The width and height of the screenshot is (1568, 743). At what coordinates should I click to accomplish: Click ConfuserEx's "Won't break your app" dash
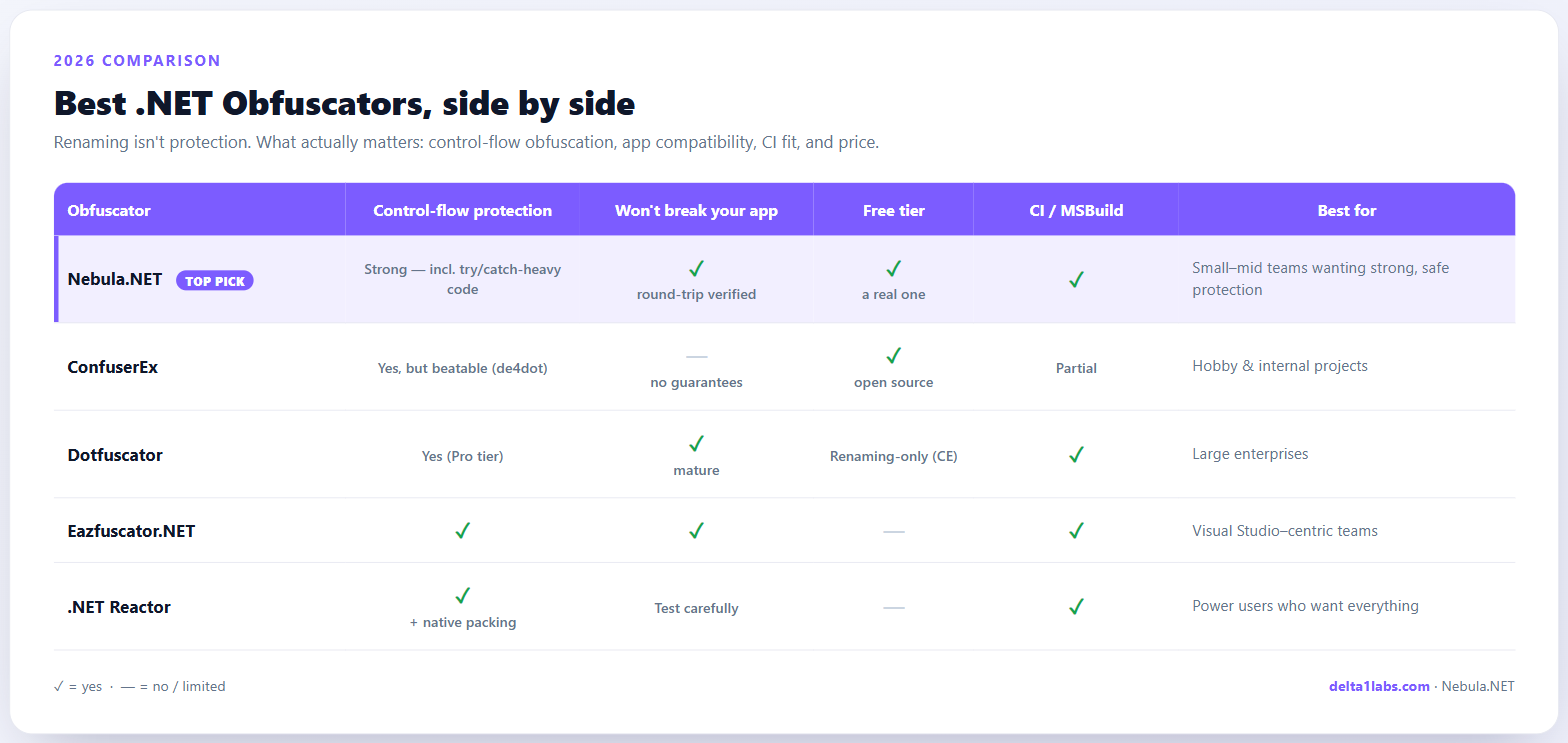pos(697,356)
